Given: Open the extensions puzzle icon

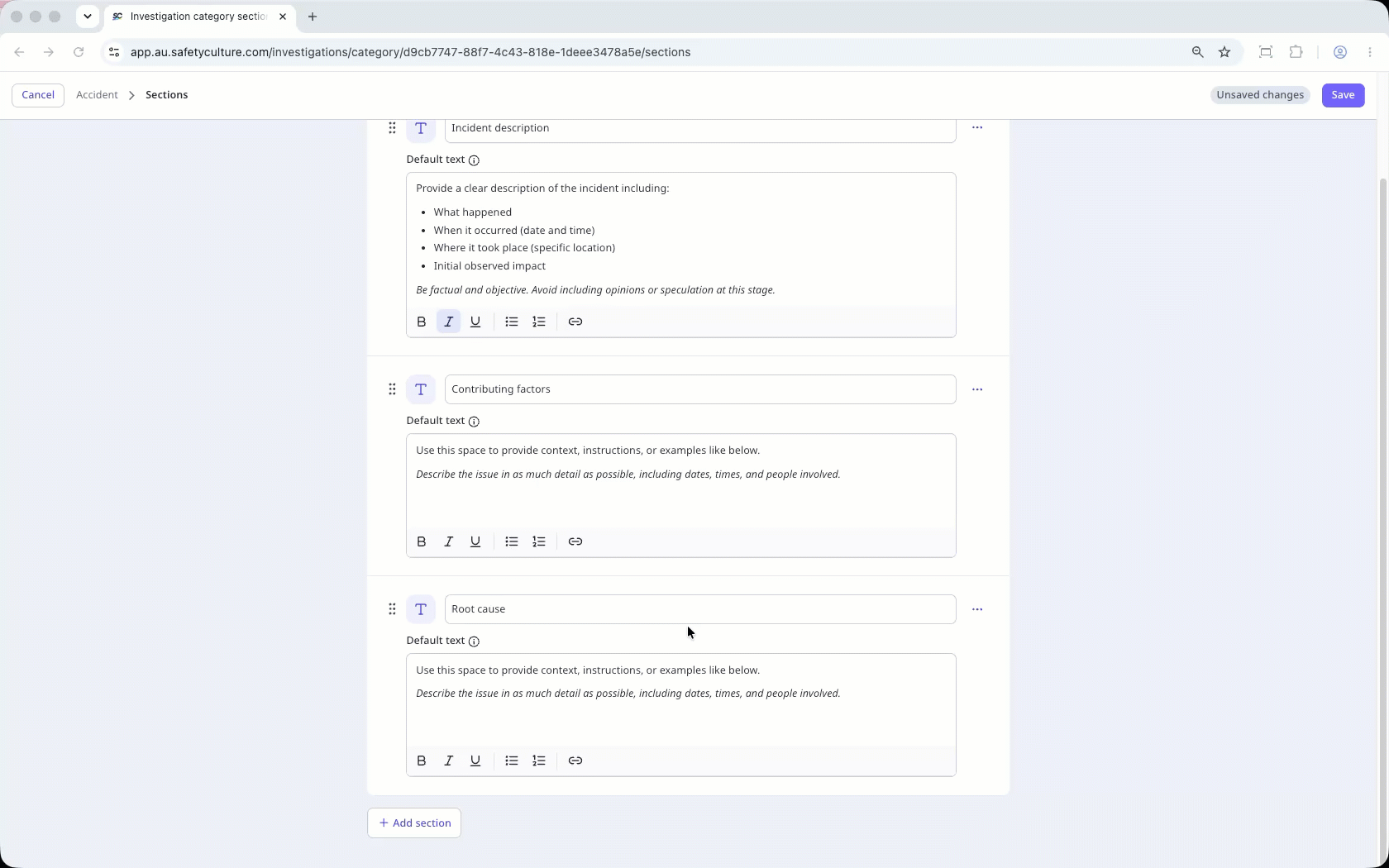Looking at the screenshot, I should [1296, 52].
